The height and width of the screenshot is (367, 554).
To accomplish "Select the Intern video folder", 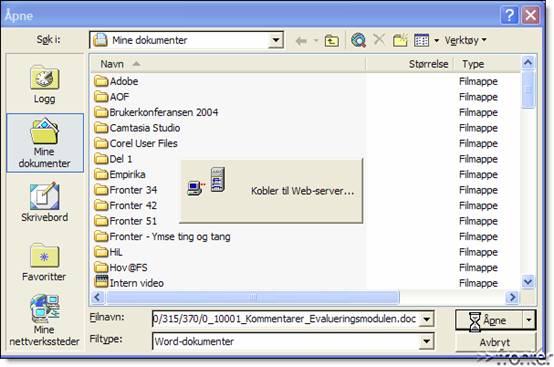I will 129,283.
